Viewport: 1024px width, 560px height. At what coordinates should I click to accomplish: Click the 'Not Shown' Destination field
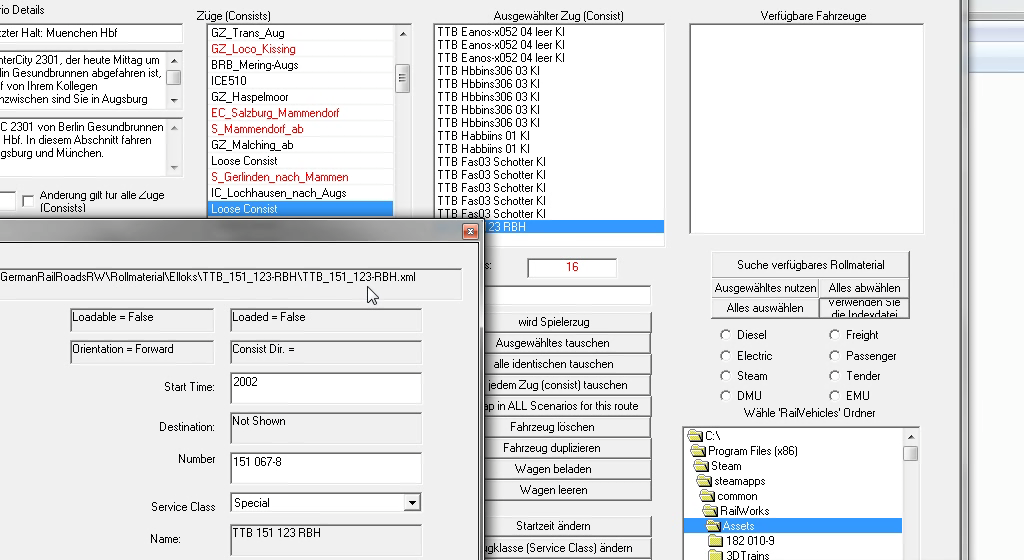pos(326,428)
